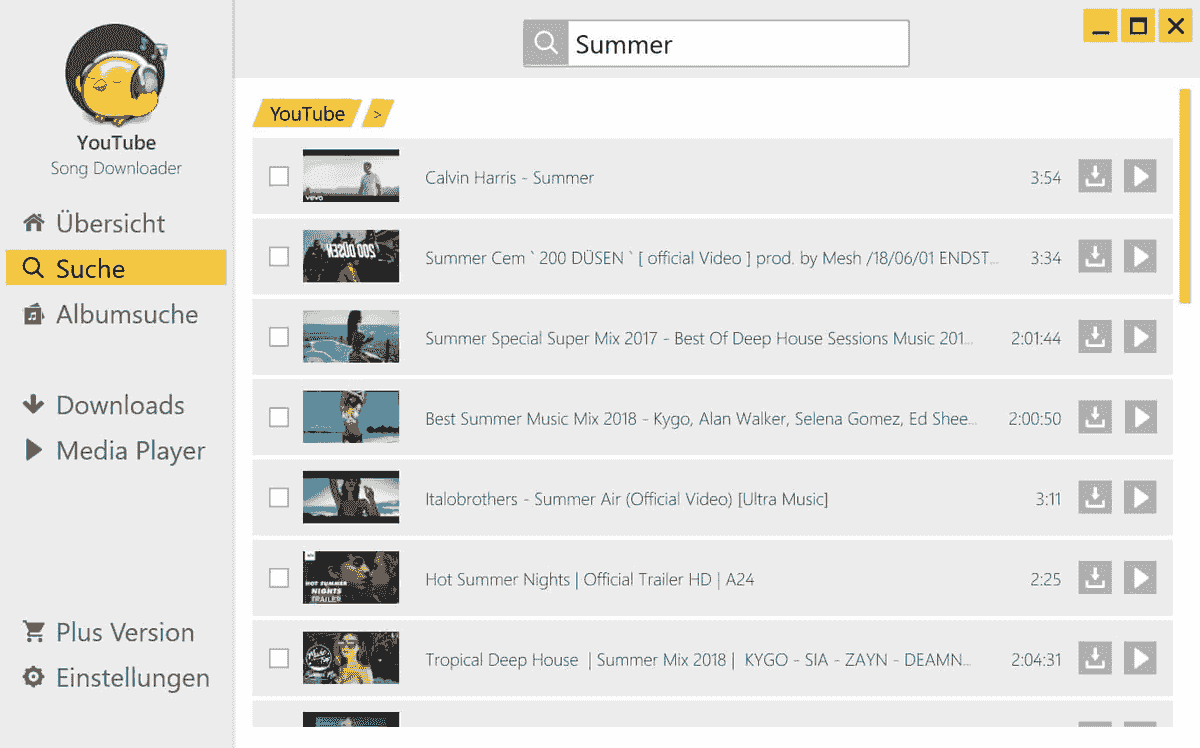Click the YouTube breadcrumb
This screenshot has width=1200, height=748.
(x=306, y=113)
